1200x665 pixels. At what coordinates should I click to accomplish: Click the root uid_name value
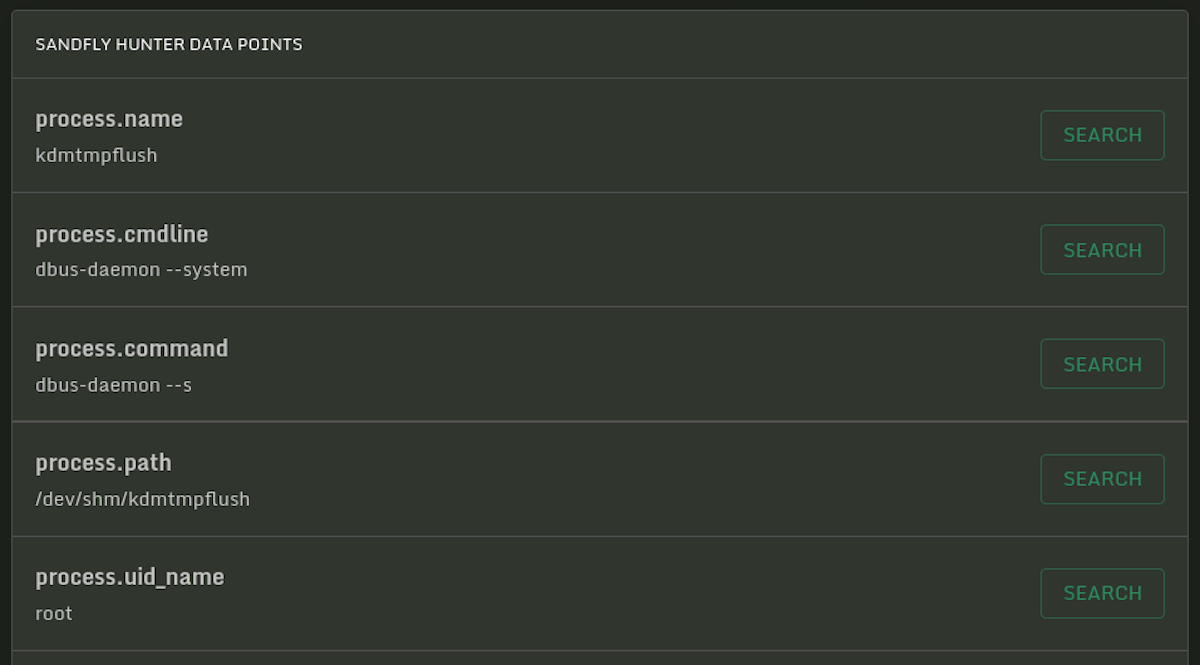(x=54, y=614)
